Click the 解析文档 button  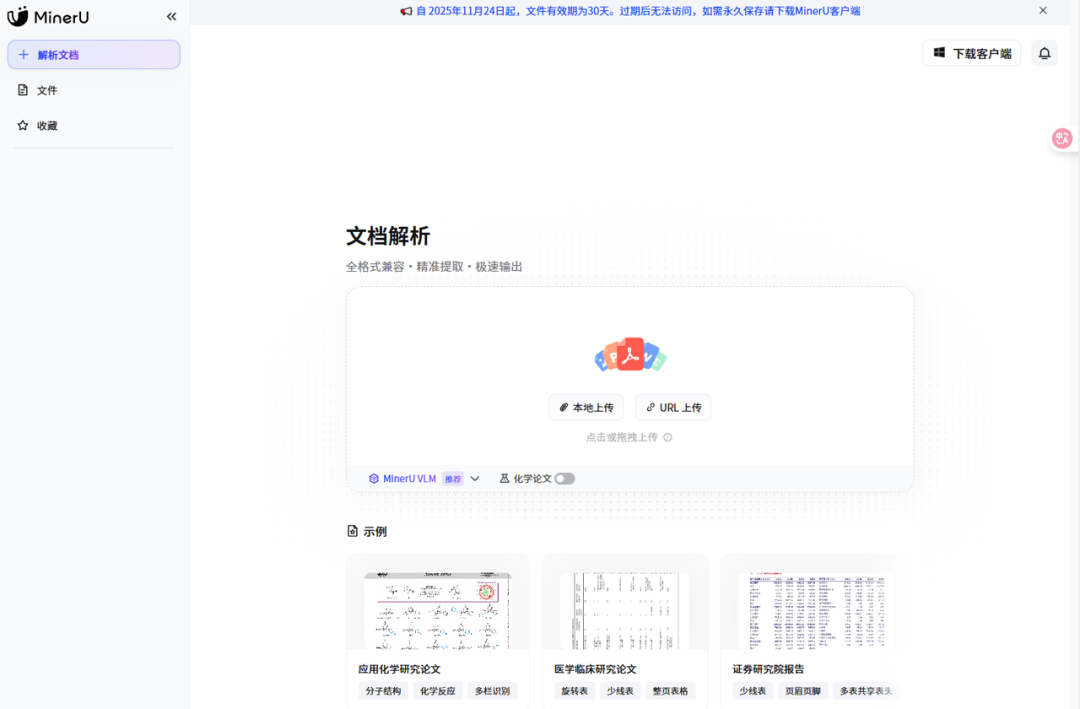click(94, 55)
